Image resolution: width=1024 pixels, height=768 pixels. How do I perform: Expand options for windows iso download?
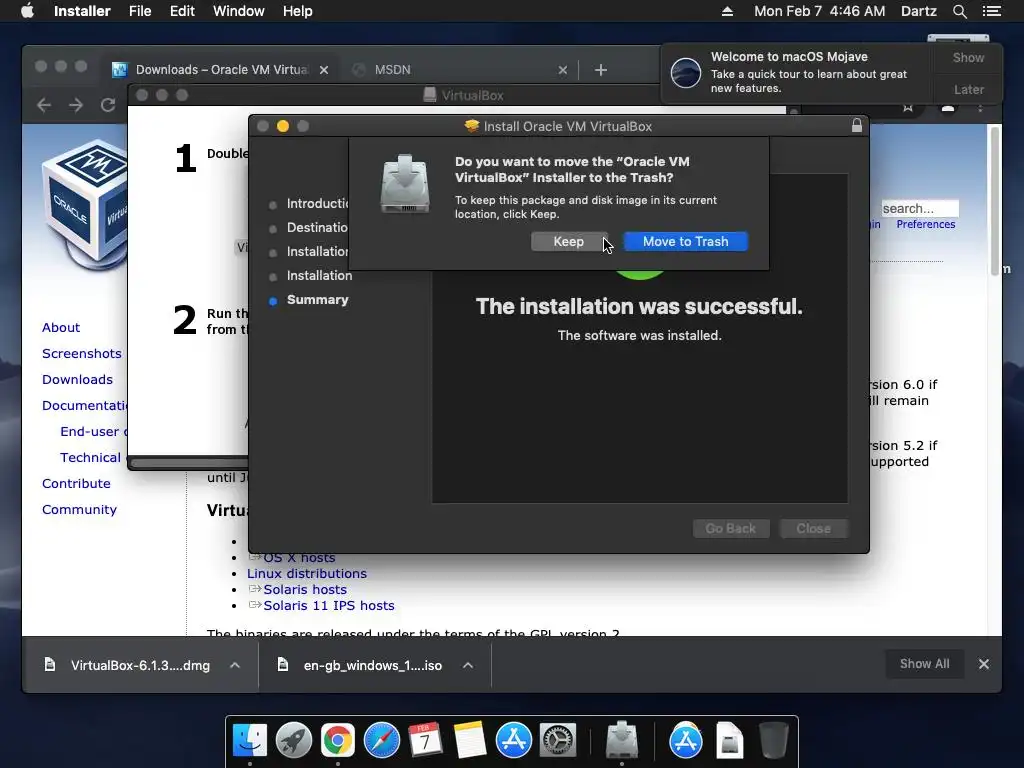(468, 665)
